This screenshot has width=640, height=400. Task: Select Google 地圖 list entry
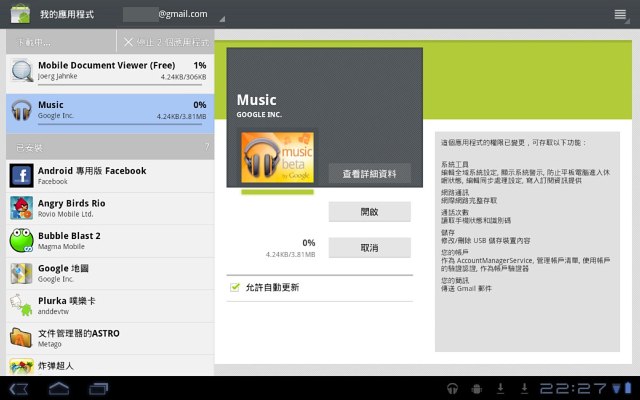tap(110, 273)
